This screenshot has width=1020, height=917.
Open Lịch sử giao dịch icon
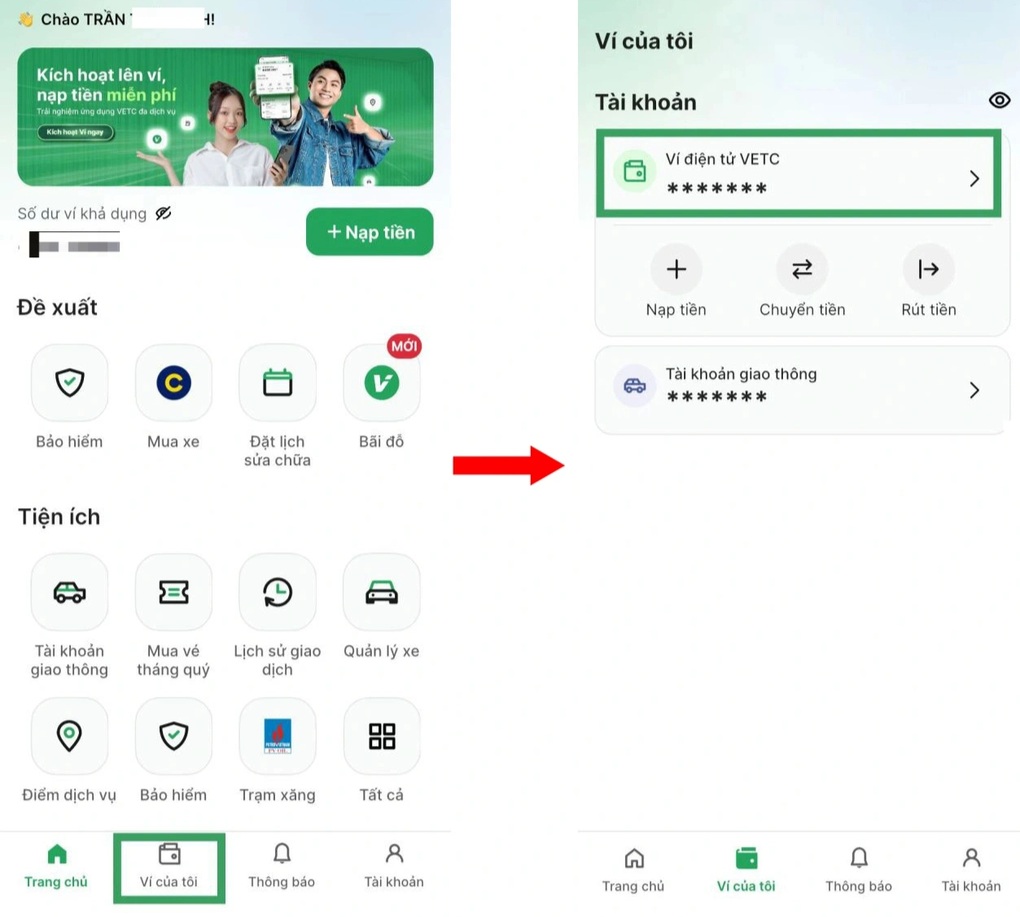coord(277,592)
